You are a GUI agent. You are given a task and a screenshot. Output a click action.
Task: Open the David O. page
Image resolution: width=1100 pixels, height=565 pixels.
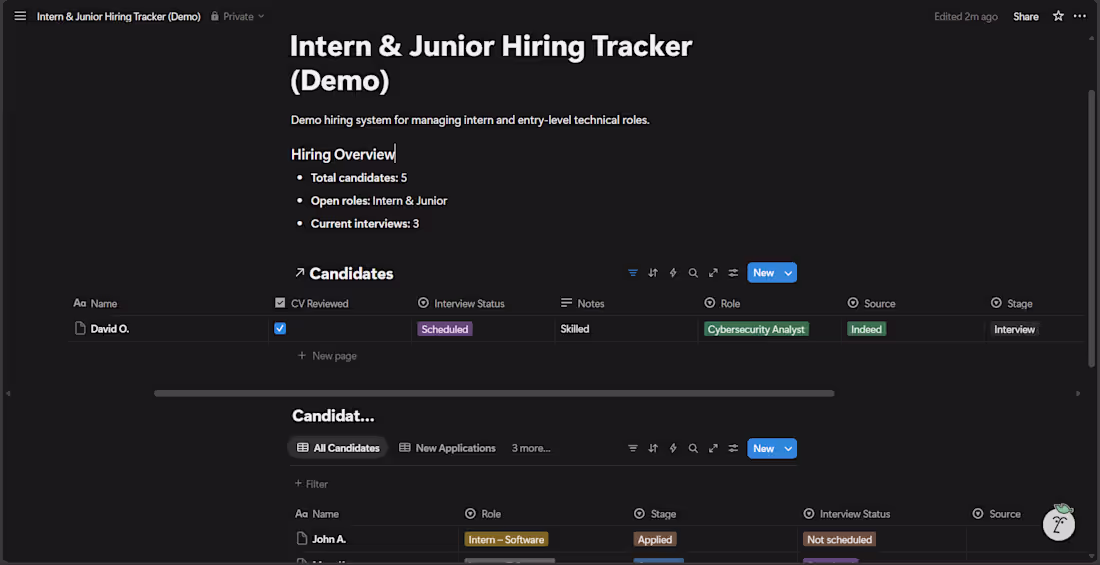(x=109, y=328)
